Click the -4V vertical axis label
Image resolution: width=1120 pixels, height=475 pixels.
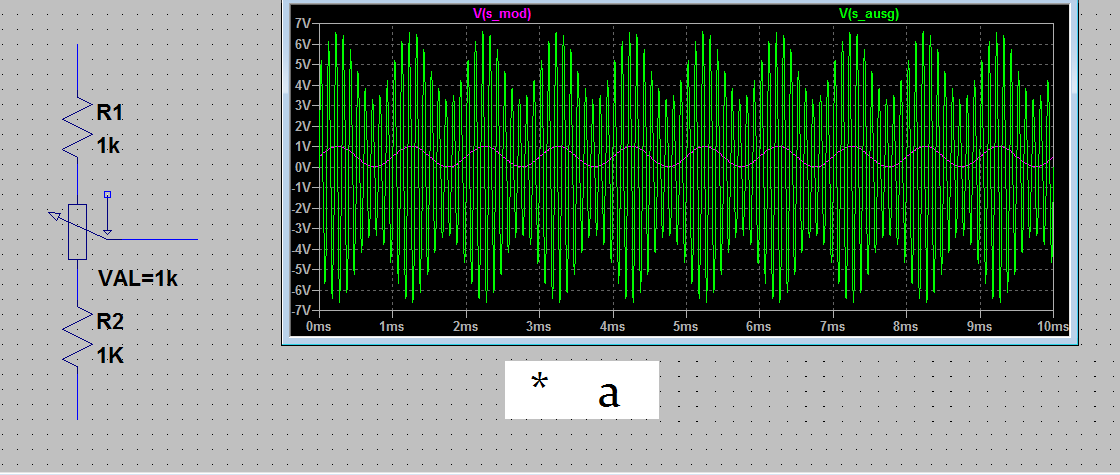[301, 249]
